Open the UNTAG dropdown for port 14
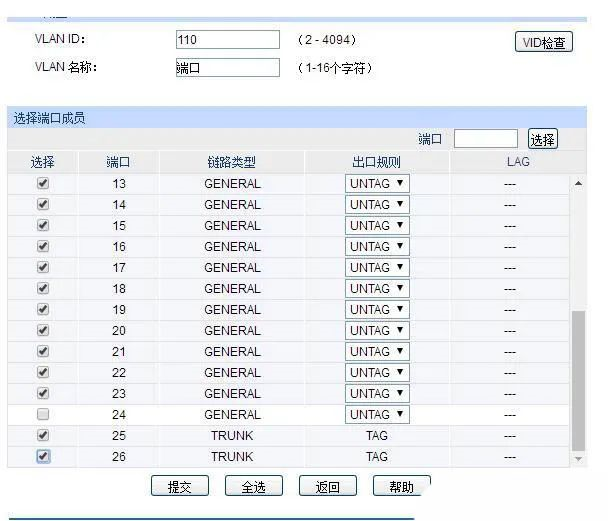The image size is (608, 521). coord(377,204)
